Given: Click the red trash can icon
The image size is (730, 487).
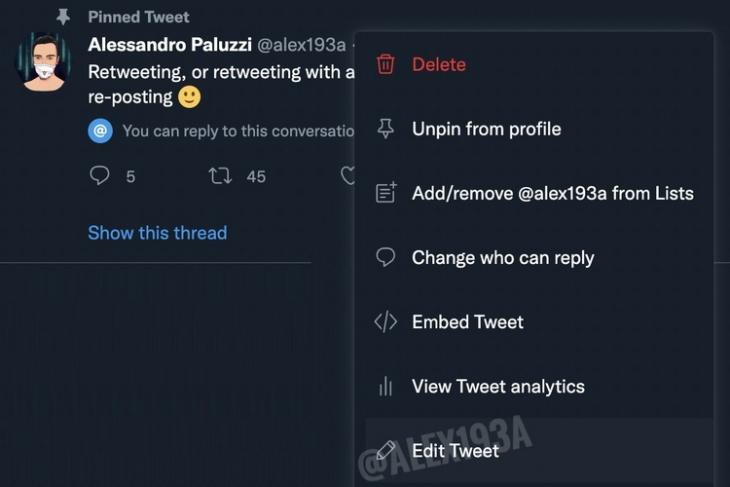Looking at the screenshot, I should coord(385,64).
